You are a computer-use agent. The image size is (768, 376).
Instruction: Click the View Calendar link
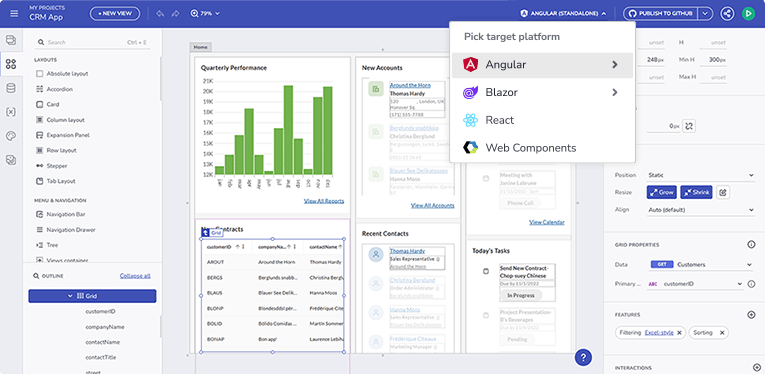point(547,222)
